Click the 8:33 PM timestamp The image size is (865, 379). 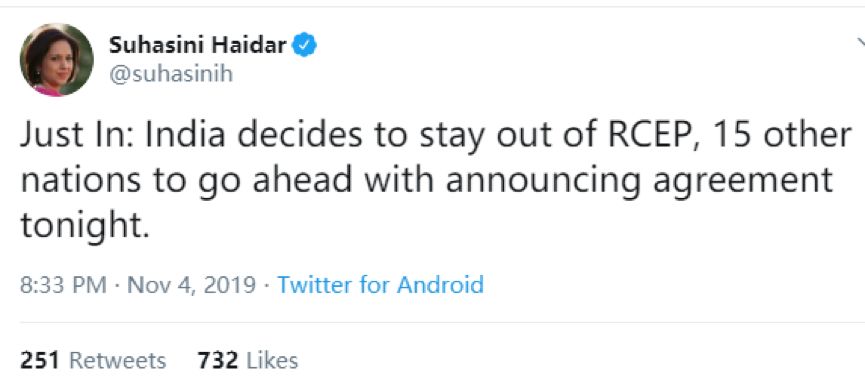point(63,285)
